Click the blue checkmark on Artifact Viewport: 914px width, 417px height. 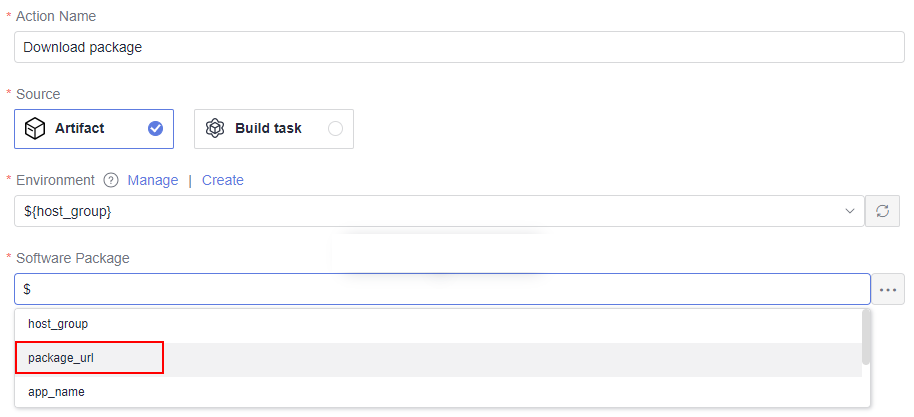[x=155, y=128]
